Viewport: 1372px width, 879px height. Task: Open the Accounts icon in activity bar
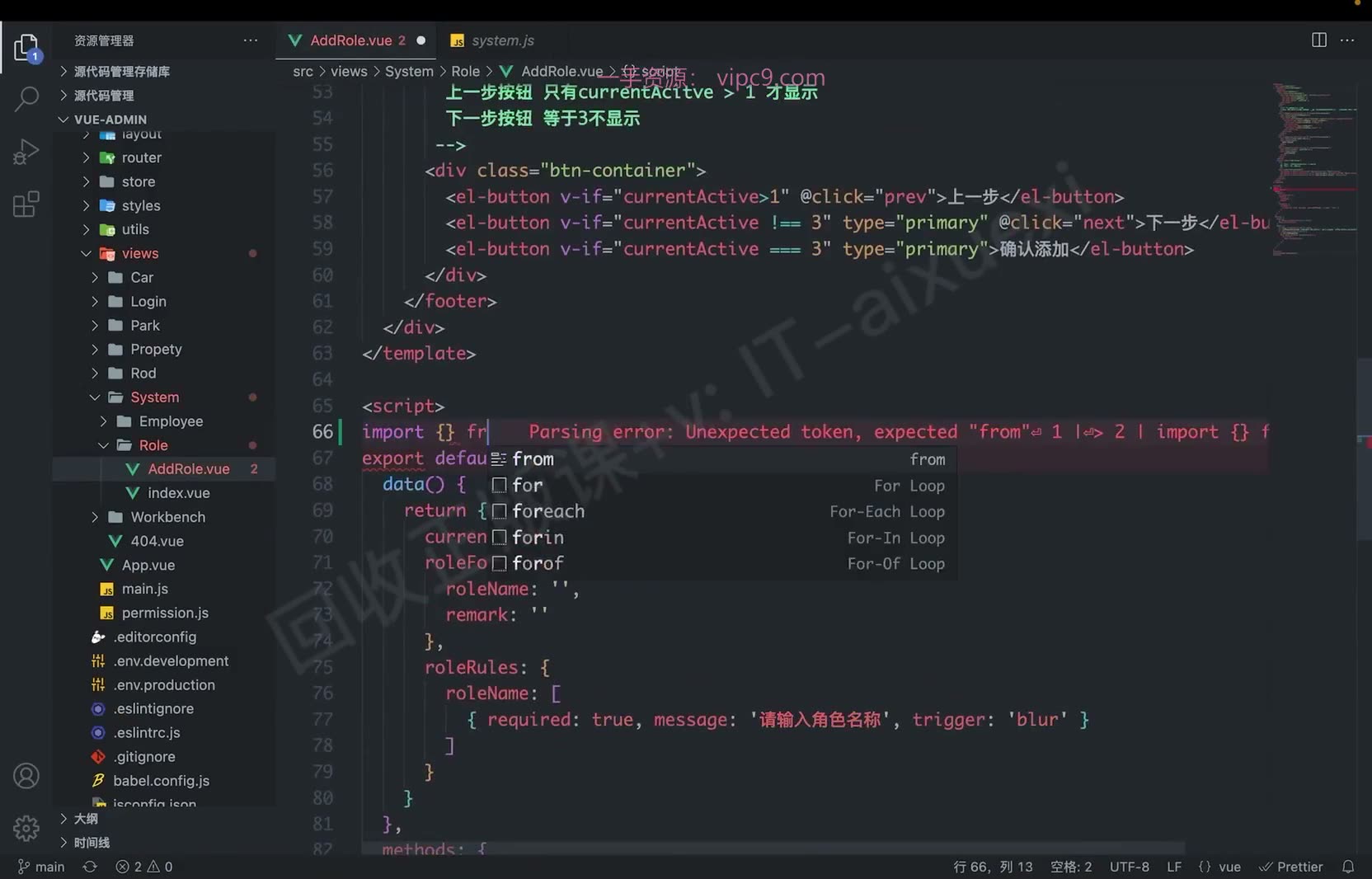(x=26, y=776)
